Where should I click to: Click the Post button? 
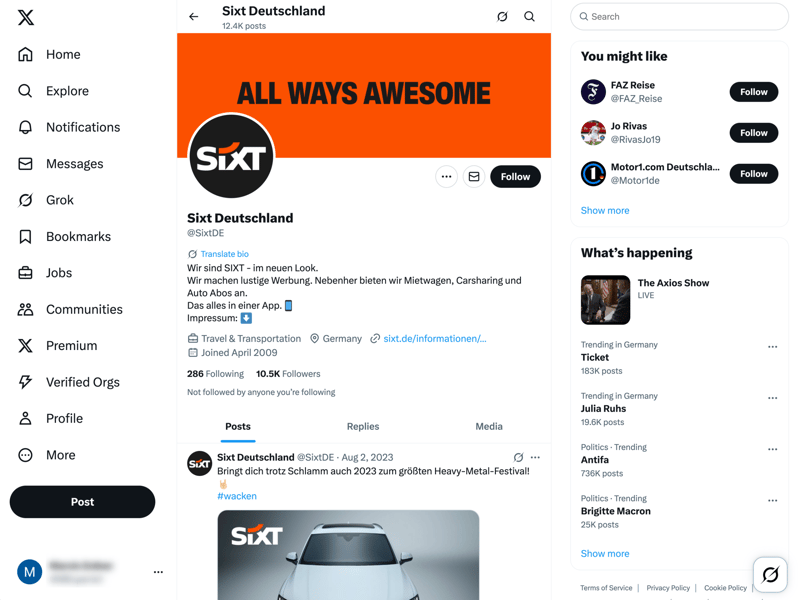click(82, 502)
